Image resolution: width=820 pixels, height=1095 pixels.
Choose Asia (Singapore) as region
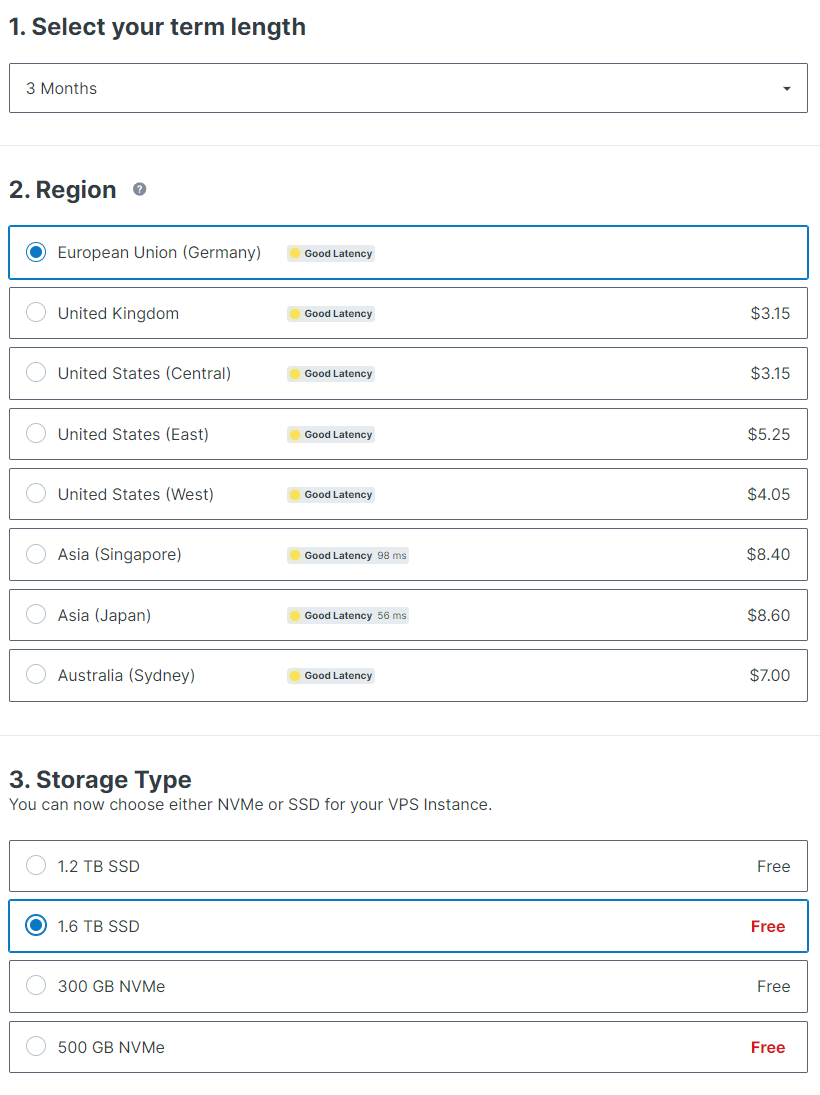[x=36, y=554]
